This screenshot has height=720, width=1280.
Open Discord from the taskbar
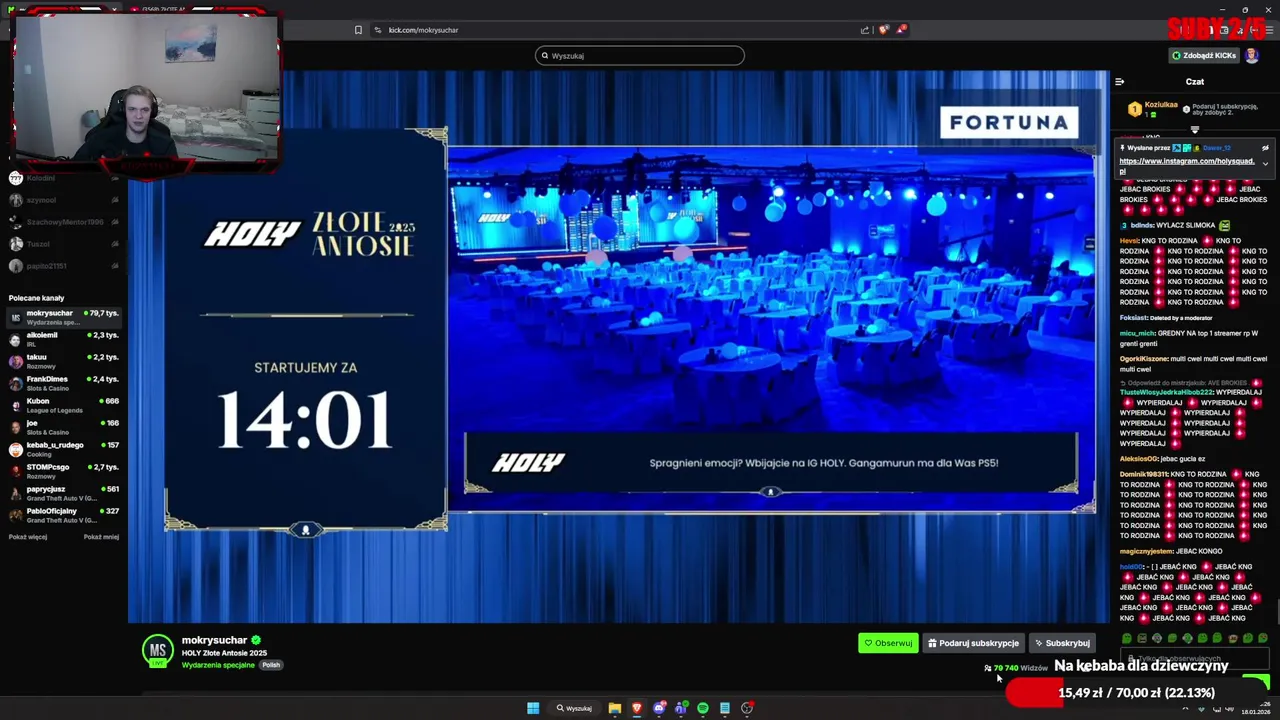659,708
